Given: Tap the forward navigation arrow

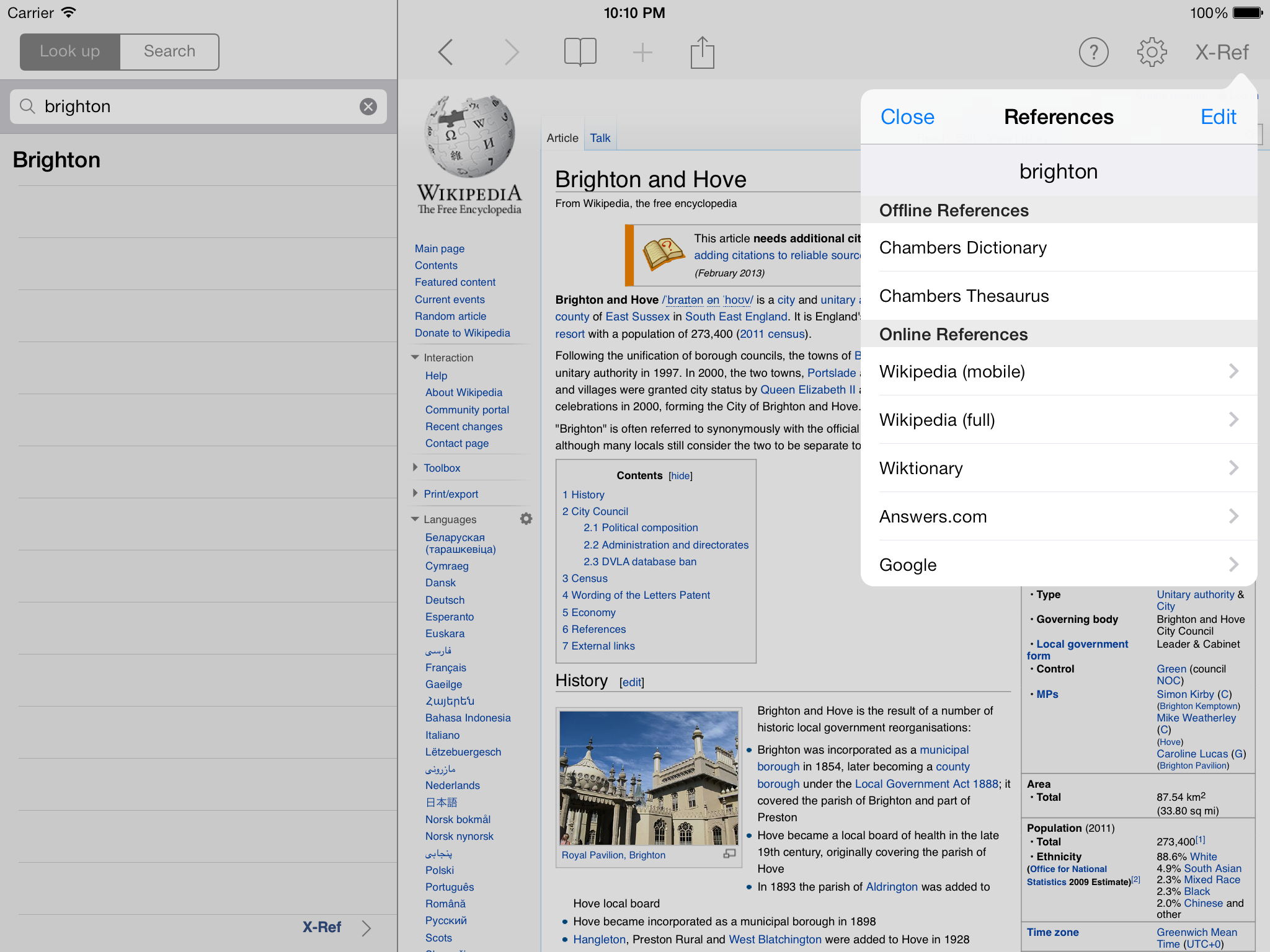Looking at the screenshot, I should (511, 52).
